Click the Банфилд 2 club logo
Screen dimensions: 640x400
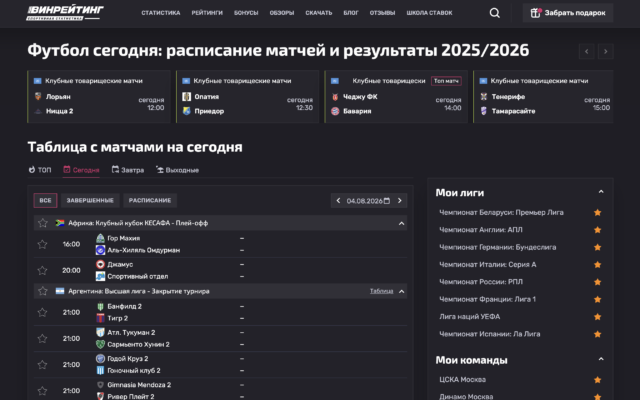(x=100, y=306)
